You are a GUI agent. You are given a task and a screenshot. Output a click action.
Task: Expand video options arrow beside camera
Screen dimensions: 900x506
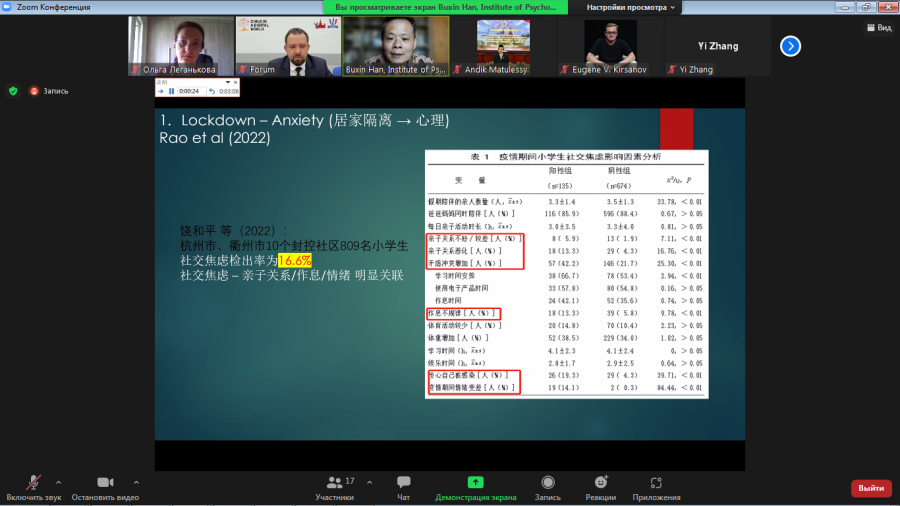tap(136, 482)
